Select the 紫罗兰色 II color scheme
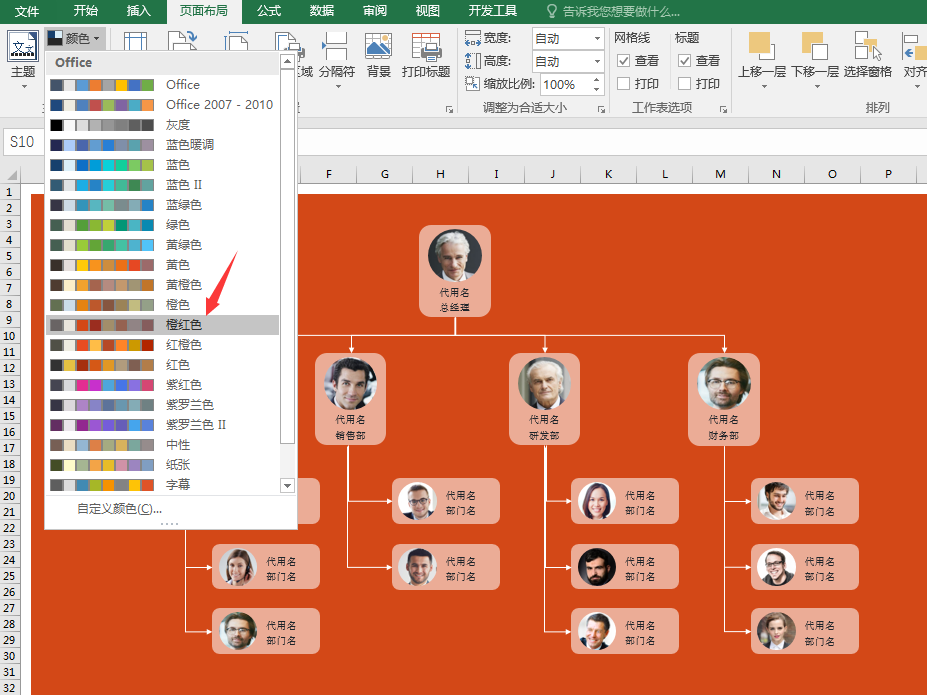 pos(162,424)
